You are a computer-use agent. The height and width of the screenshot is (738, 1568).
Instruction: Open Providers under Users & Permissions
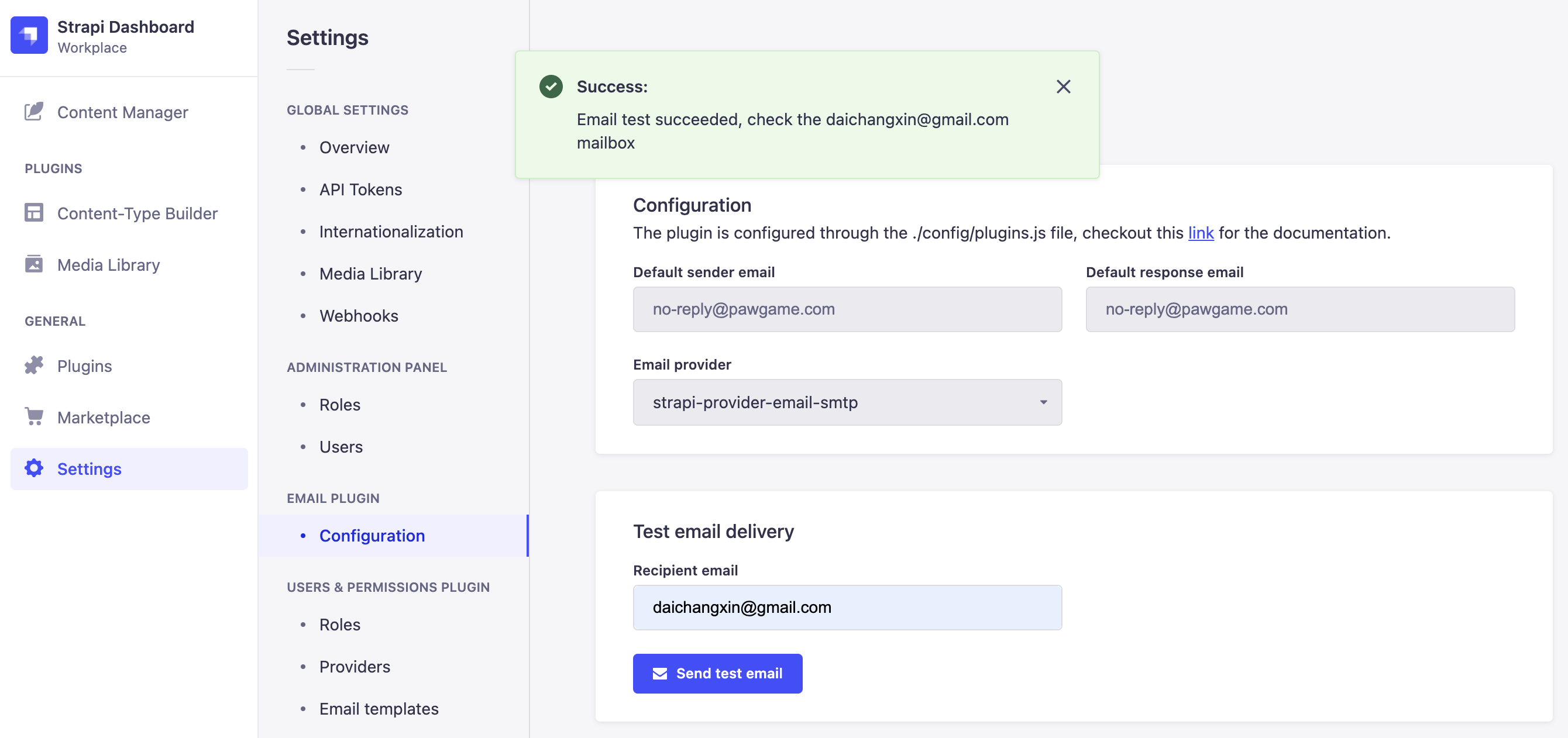354,667
